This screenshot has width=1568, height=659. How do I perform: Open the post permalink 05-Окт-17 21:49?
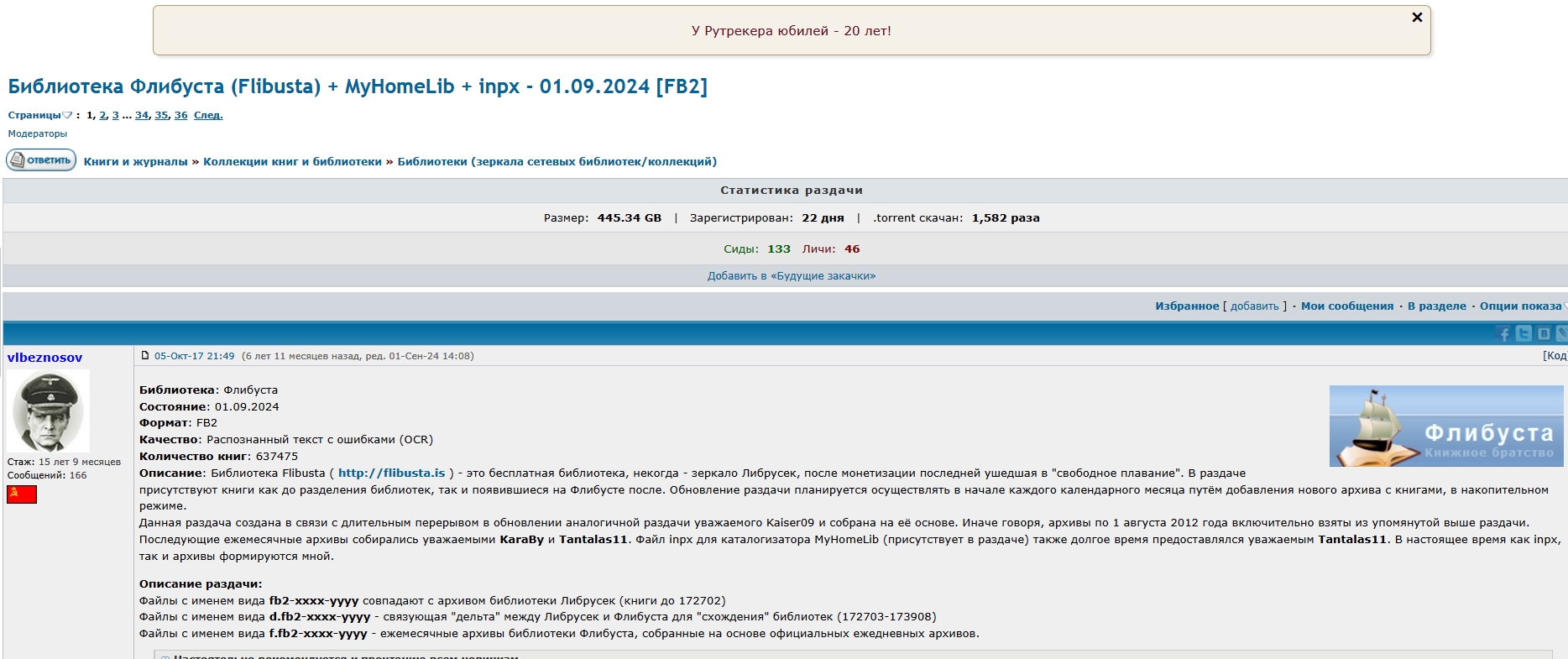tap(194, 356)
